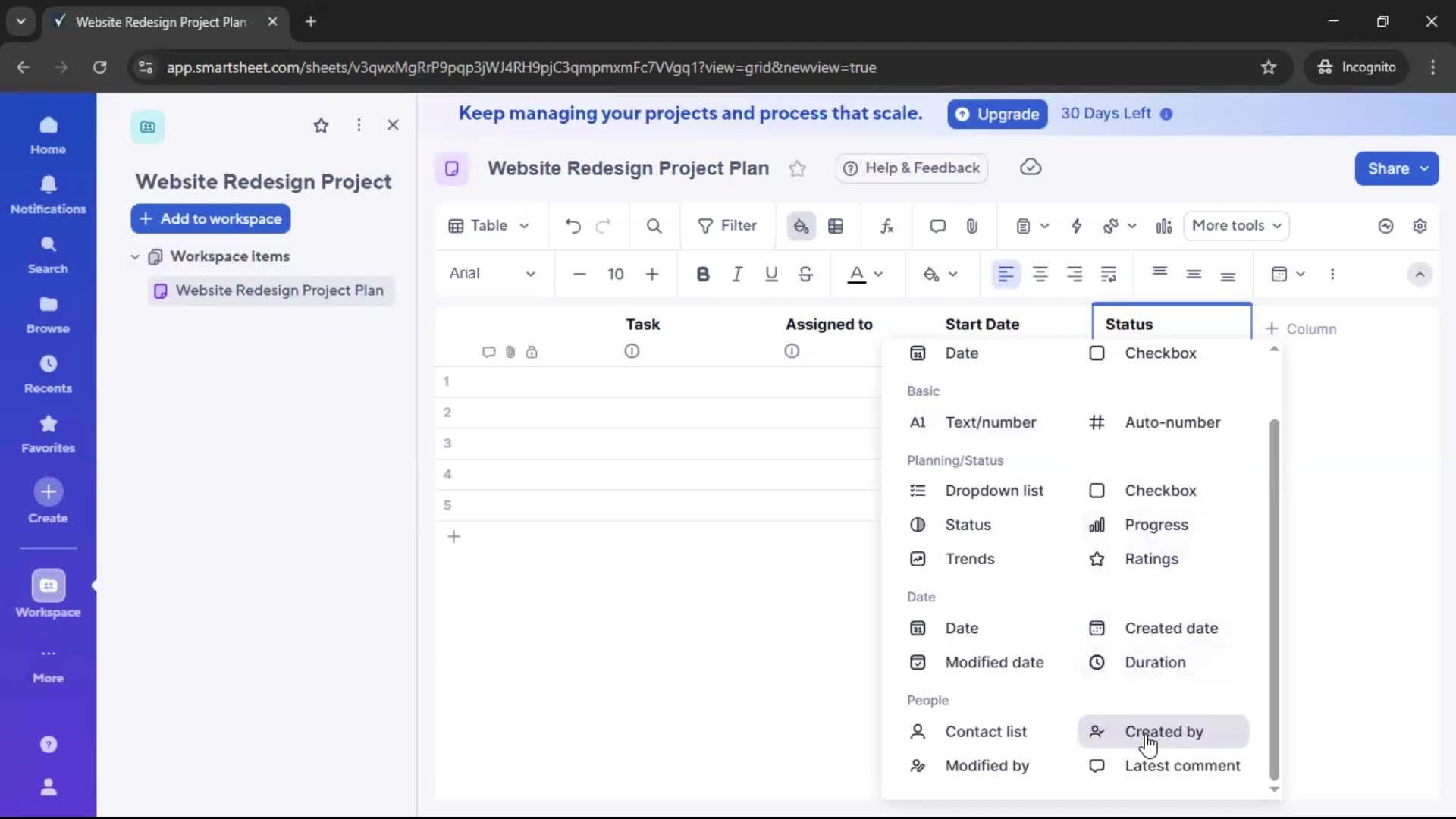The height and width of the screenshot is (819, 1456).
Task: Toggle bold formatting
Action: (x=703, y=274)
